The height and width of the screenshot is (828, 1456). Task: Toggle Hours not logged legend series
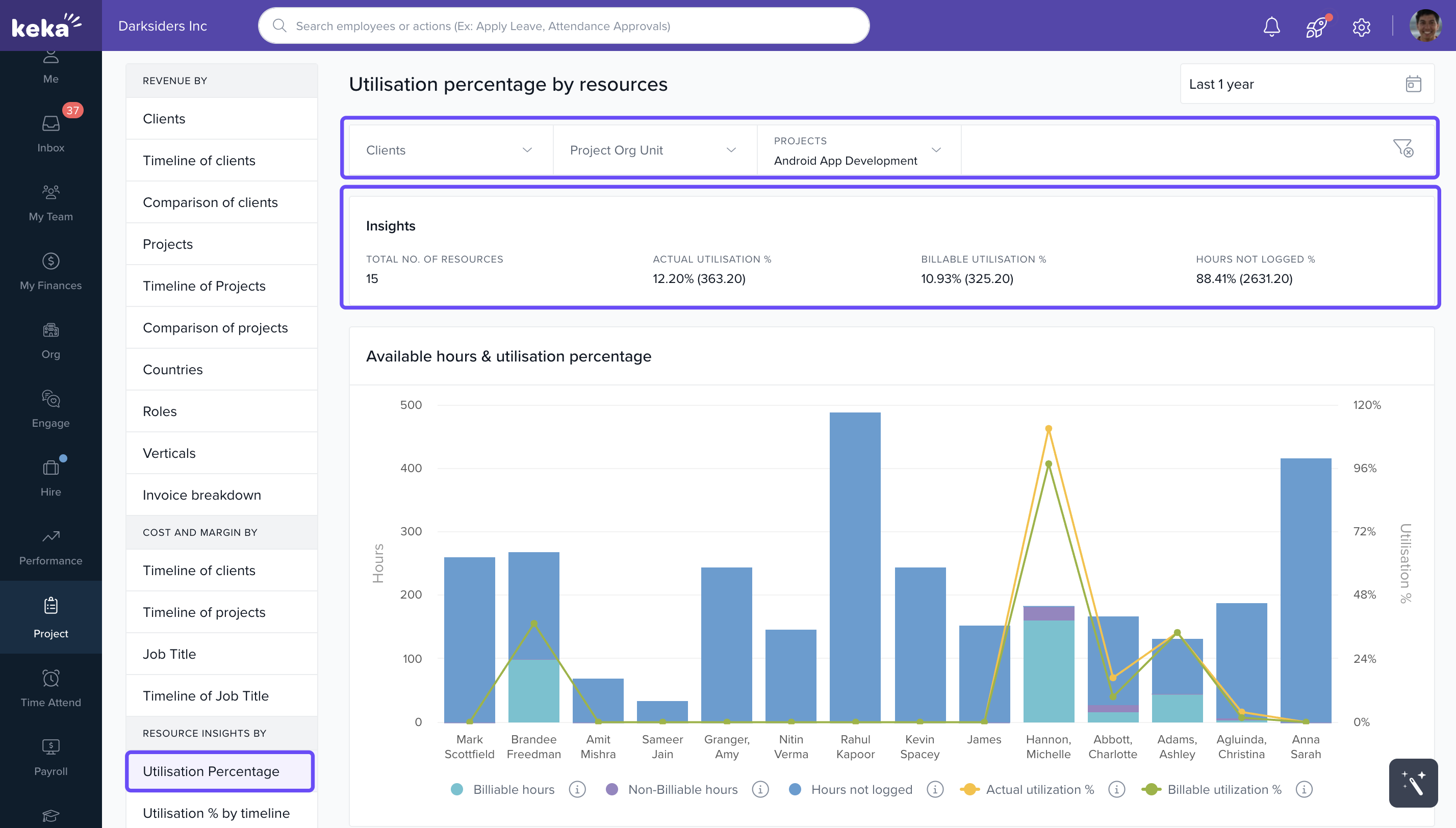[861, 789]
